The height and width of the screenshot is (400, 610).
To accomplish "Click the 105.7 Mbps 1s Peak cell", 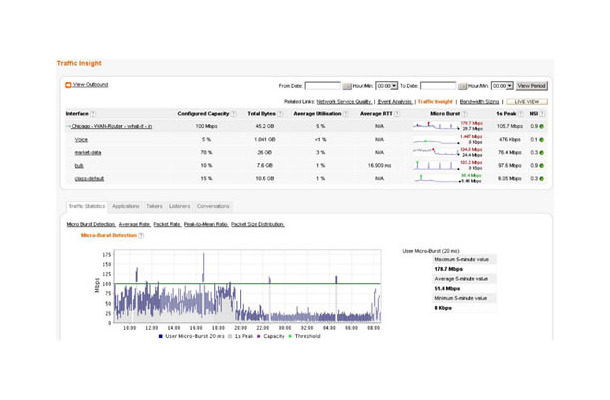I will [x=510, y=126].
